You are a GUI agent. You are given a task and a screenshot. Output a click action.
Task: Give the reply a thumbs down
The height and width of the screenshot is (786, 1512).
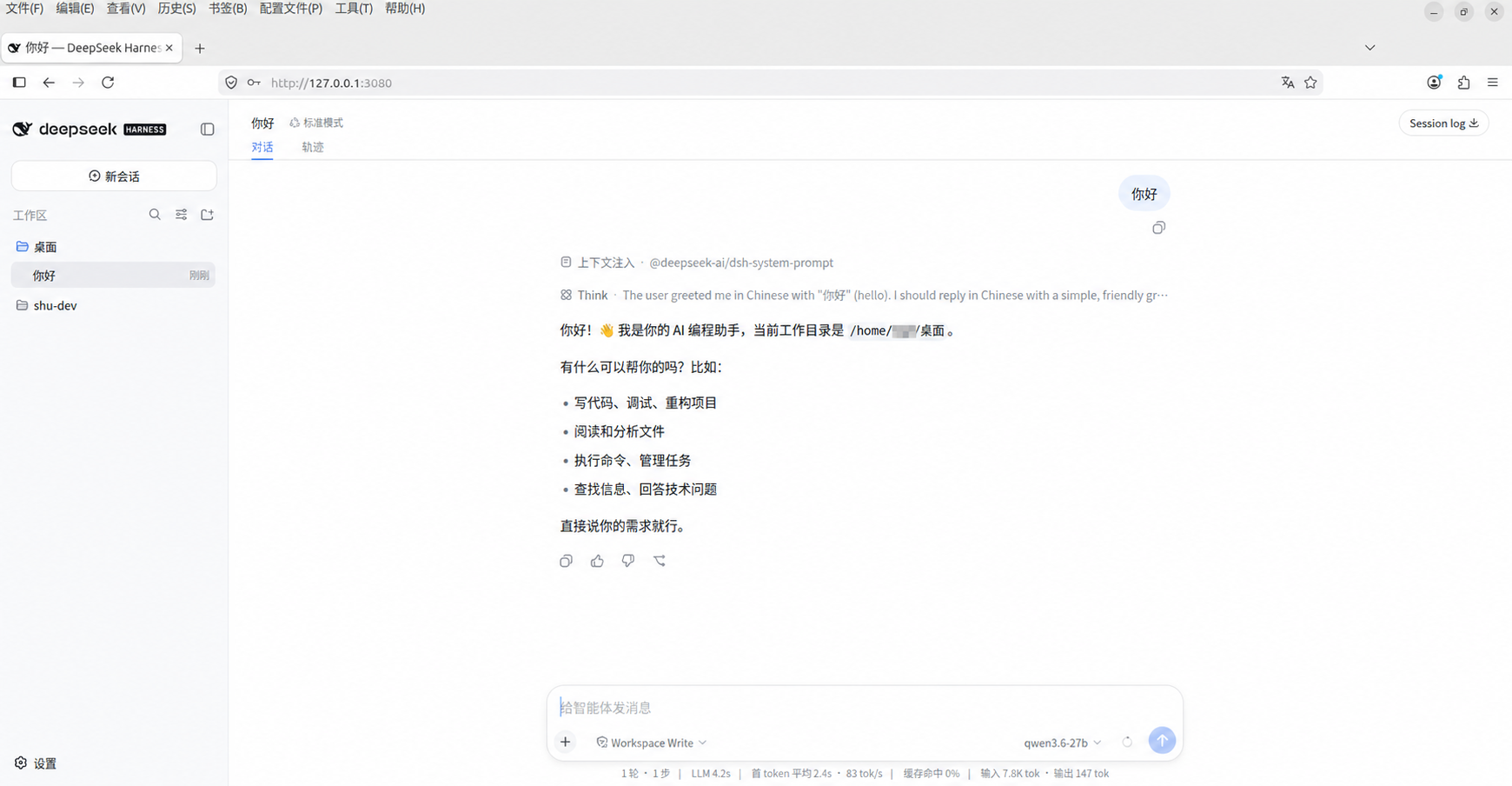(x=628, y=561)
